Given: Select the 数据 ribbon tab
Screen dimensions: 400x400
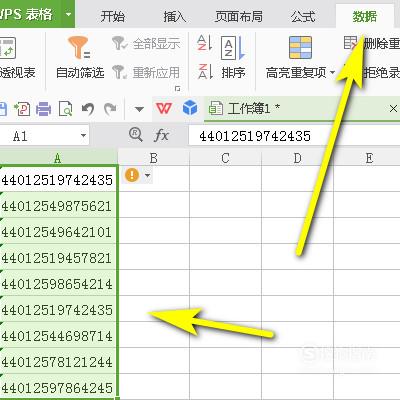Looking at the screenshot, I should point(365,16).
